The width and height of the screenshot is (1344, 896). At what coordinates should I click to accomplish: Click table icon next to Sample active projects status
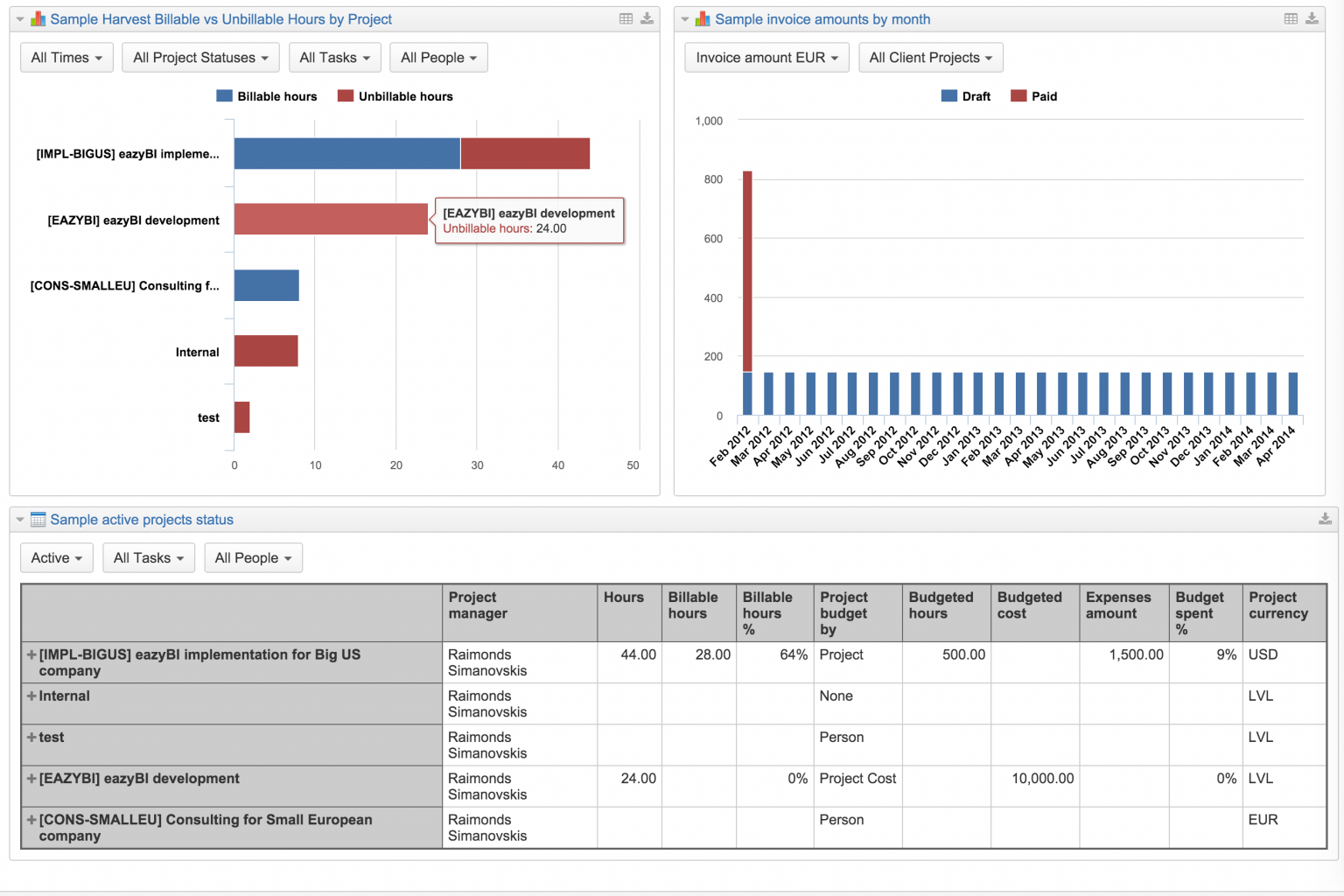pos(38,519)
